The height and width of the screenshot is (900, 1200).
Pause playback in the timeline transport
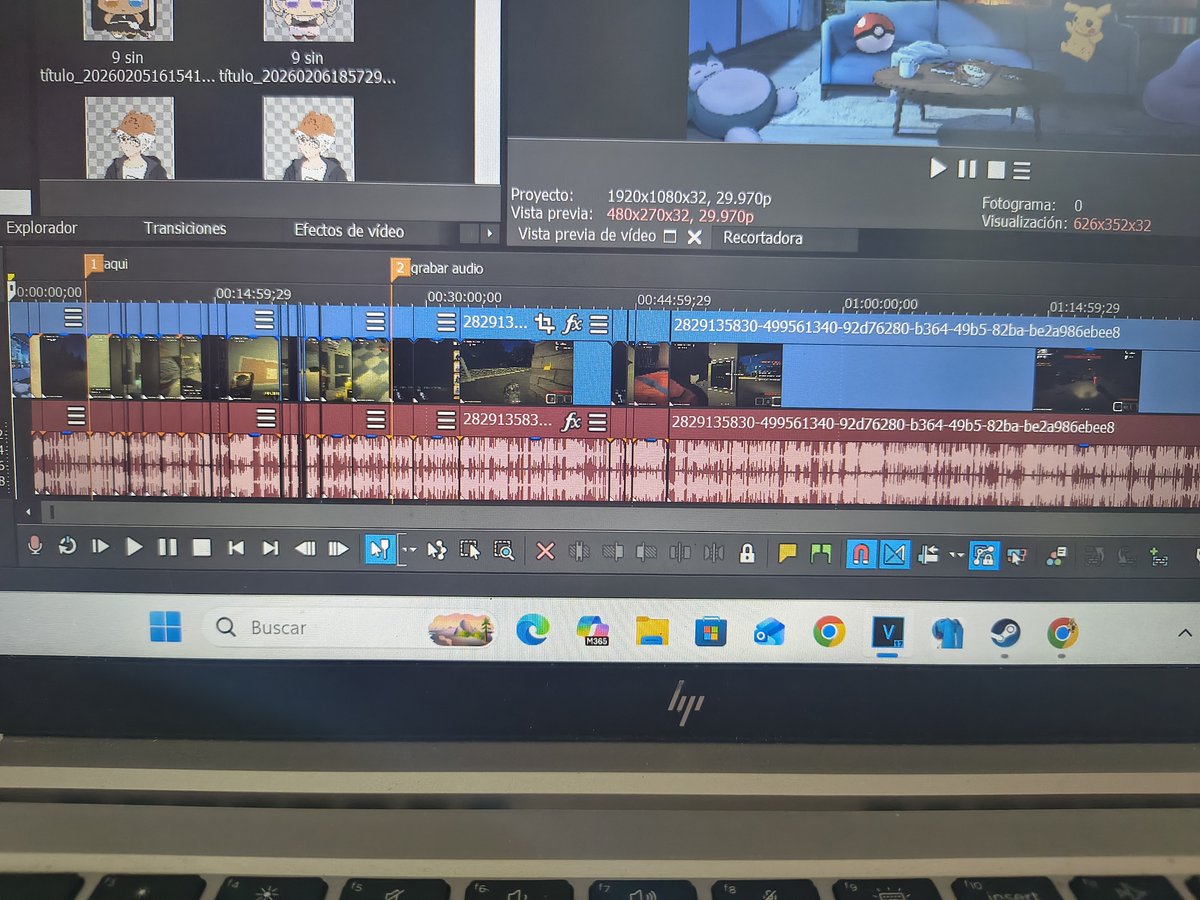point(168,547)
